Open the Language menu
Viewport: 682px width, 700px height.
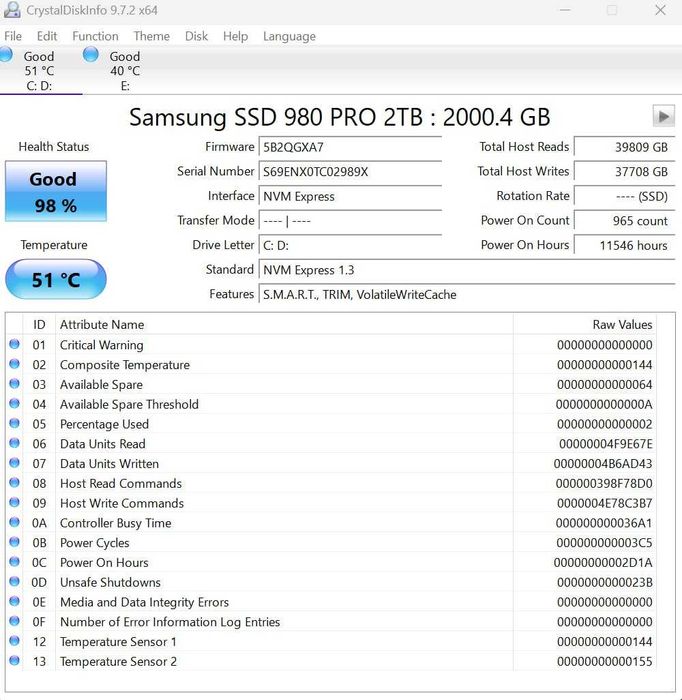click(x=289, y=36)
